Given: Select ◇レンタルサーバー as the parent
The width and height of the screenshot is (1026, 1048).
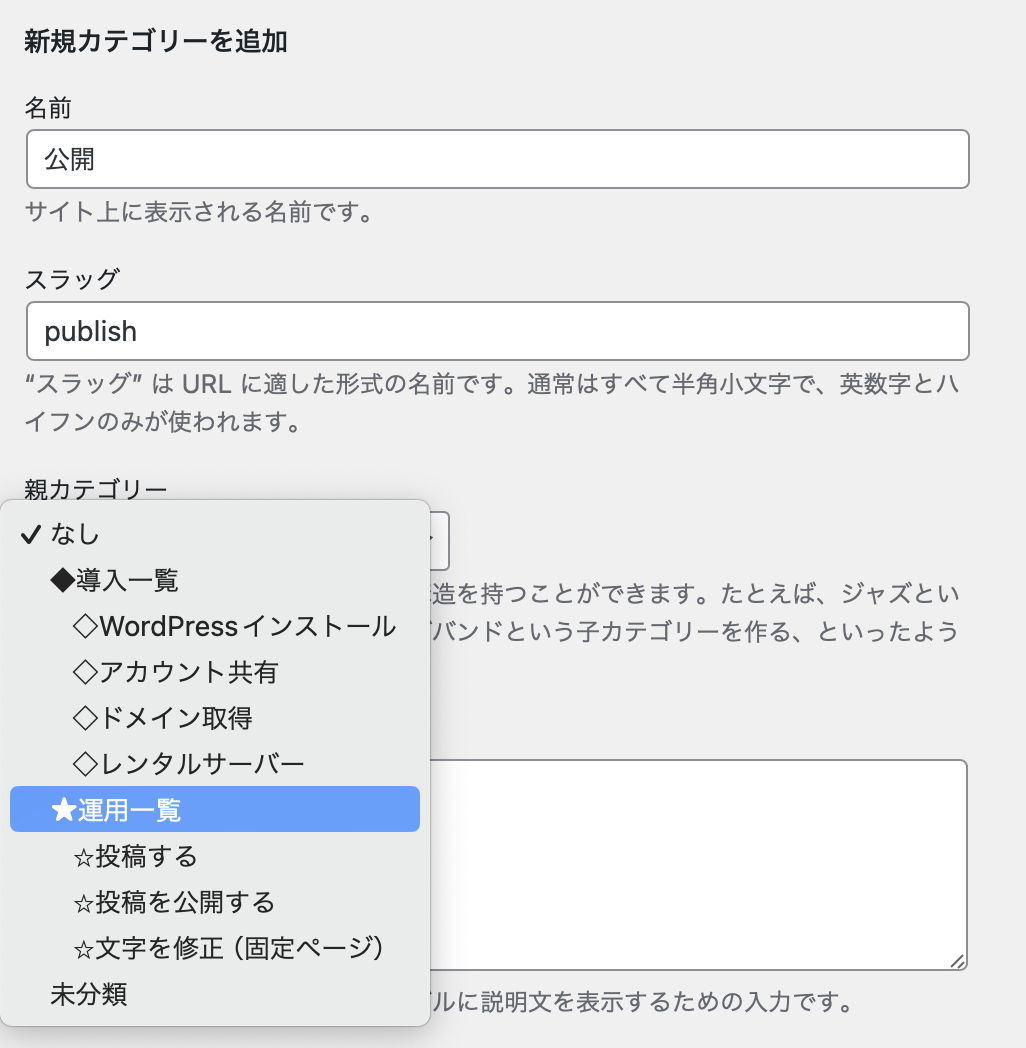Looking at the screenshot, I should pyautogui.click(x=189, y=765).
